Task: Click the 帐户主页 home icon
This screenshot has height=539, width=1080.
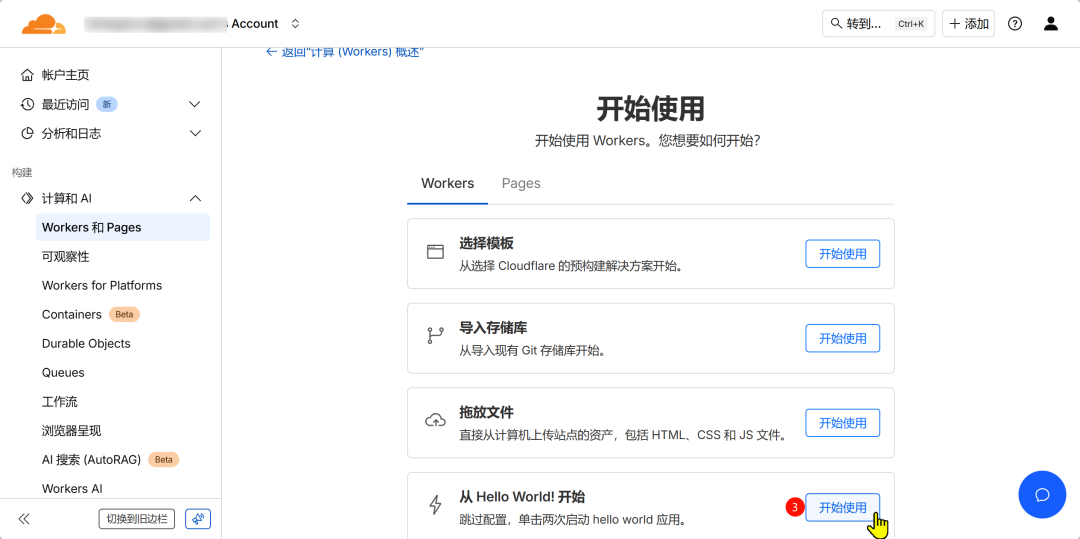Action: coord(27,75)
